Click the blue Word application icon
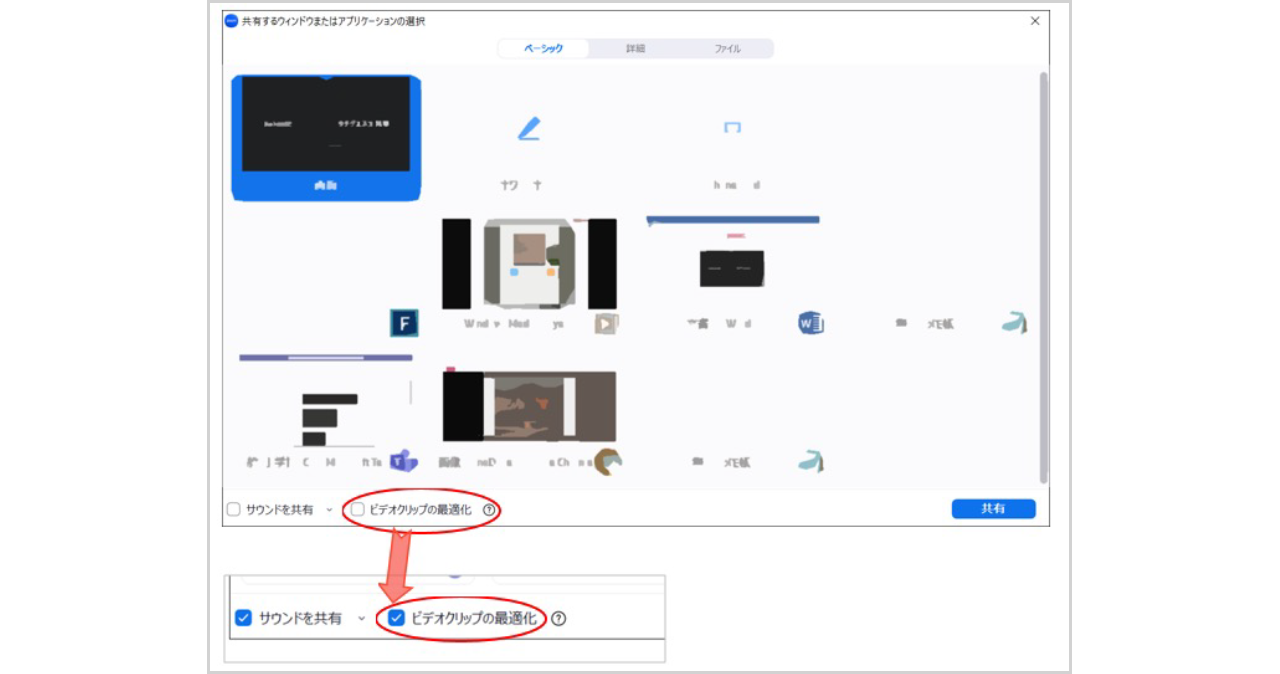The image size is (1280, 674). point(810,323)
